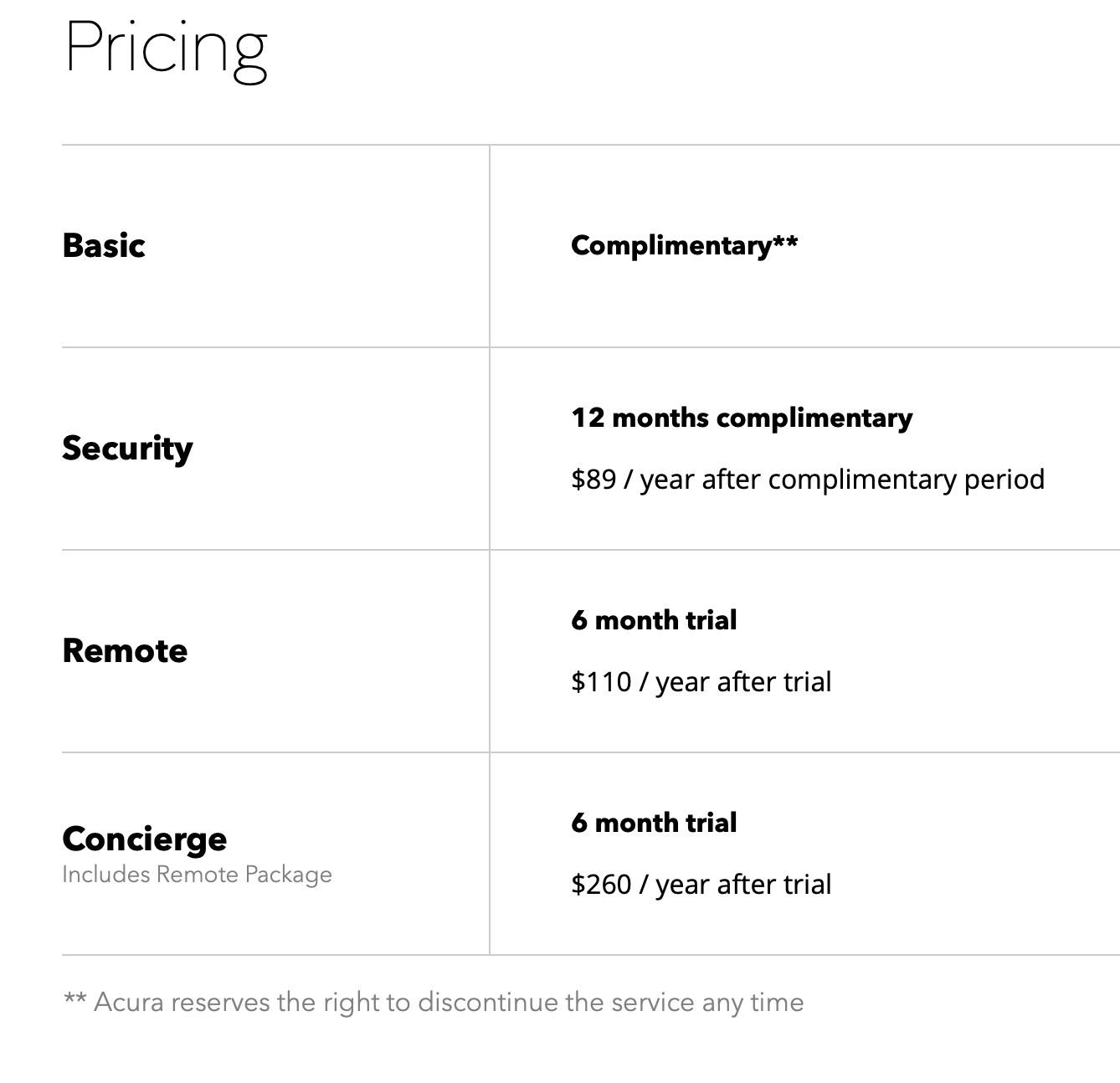The image size is (1120, 1083).
Task: Click the $260 / year after trial price
Action: pyautogui.click(x=701, y=885)
